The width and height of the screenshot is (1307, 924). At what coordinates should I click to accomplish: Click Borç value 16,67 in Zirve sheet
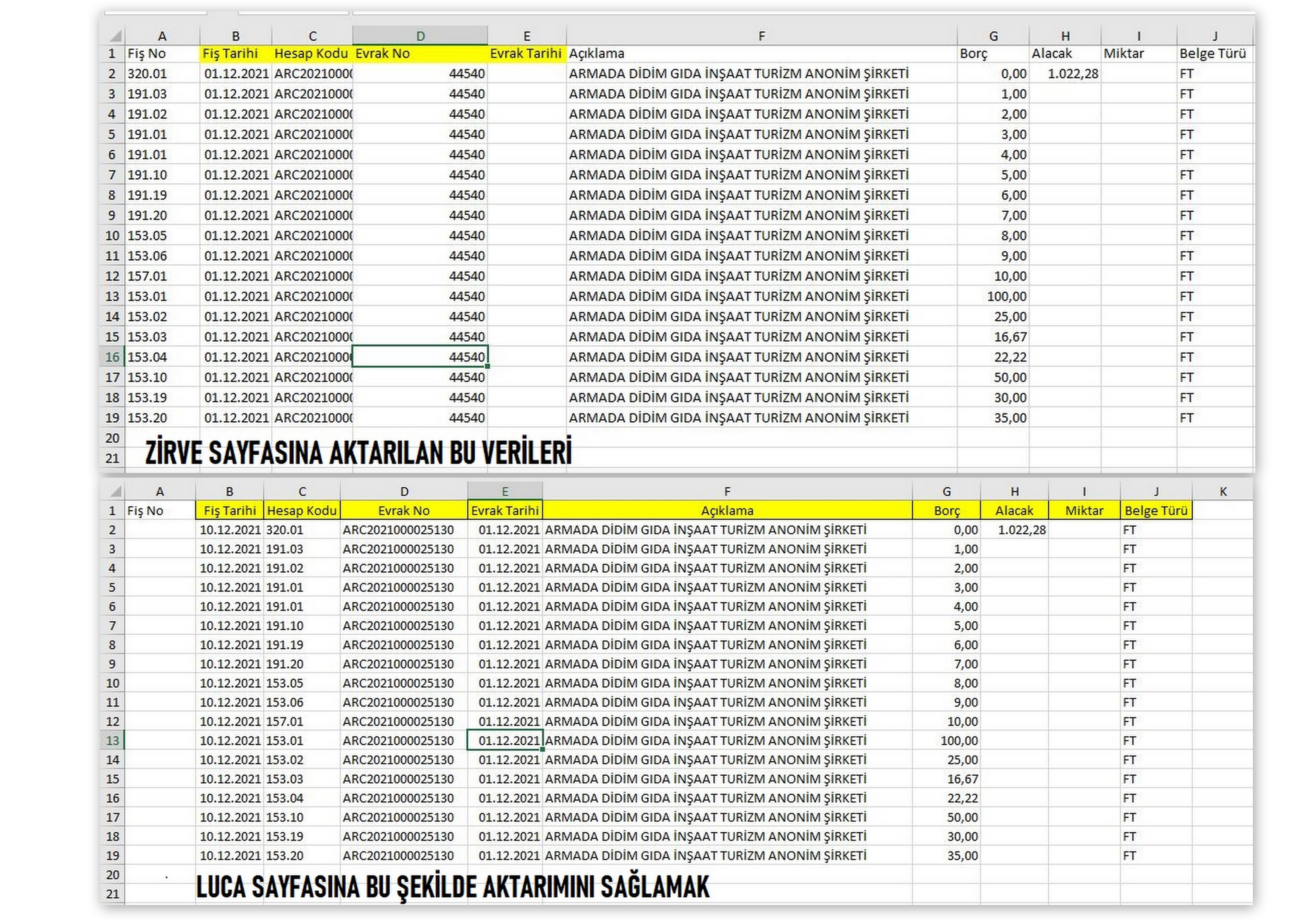click(x=993, y=337)
